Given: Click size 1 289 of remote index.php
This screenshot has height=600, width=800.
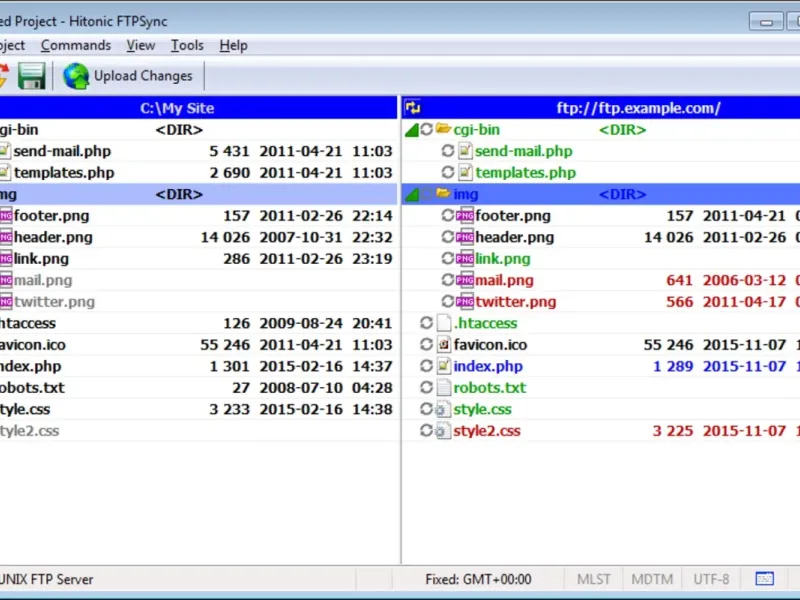Looking at the screenshot, I should pyautogui.click(x=673, y=366).
